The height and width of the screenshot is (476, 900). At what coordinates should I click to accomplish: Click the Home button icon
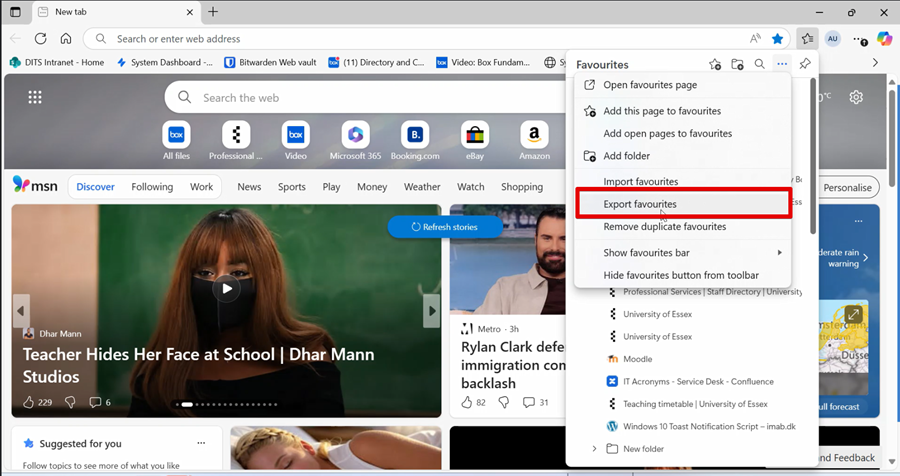pyautogui.click(x=66, y=39)
